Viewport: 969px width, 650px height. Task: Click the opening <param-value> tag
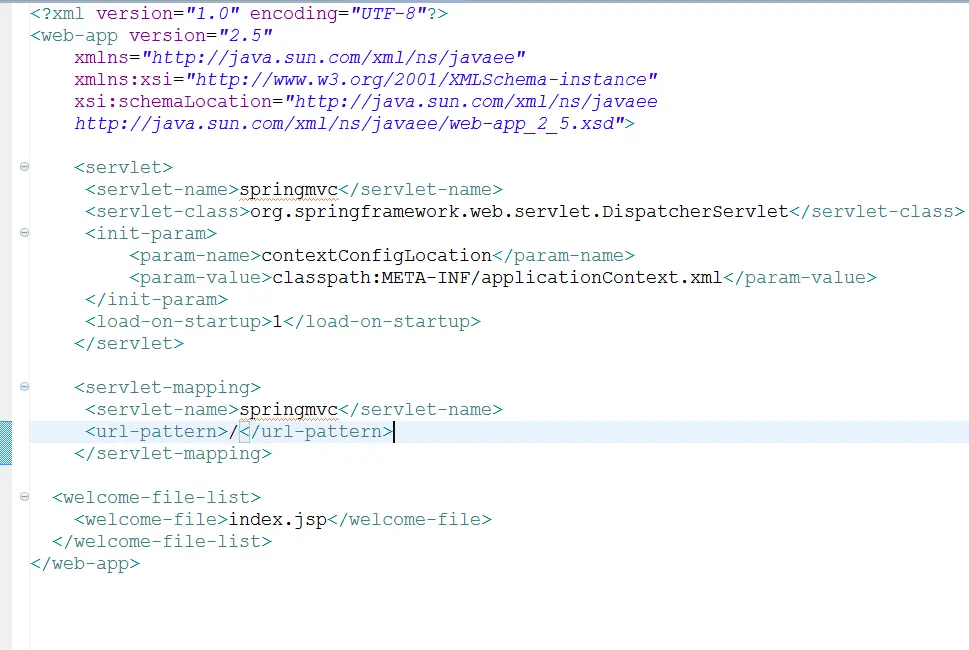201,278
